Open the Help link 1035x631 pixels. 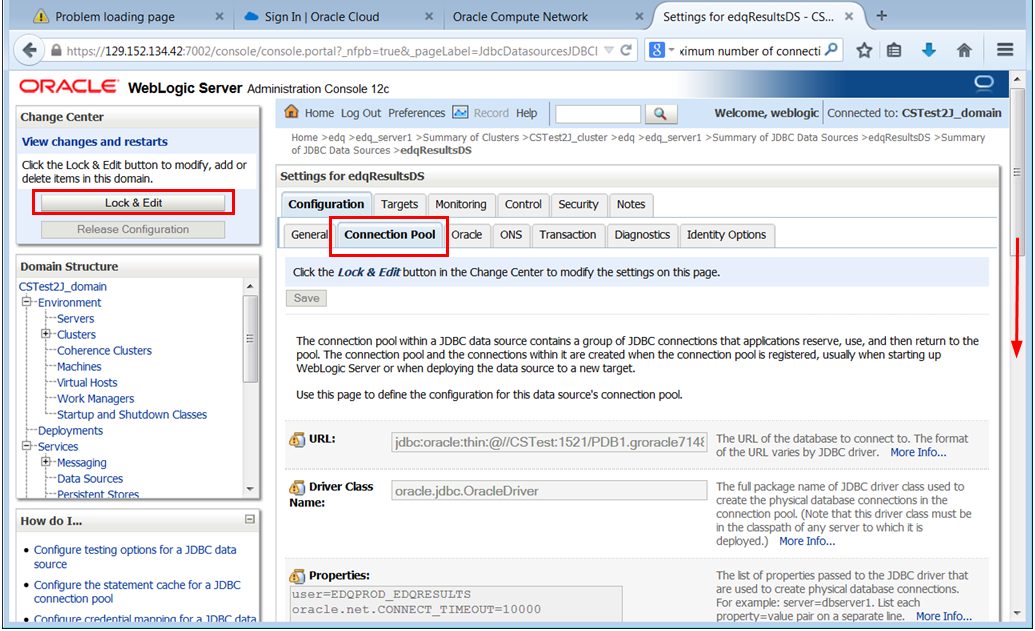(x=527, y=113)
